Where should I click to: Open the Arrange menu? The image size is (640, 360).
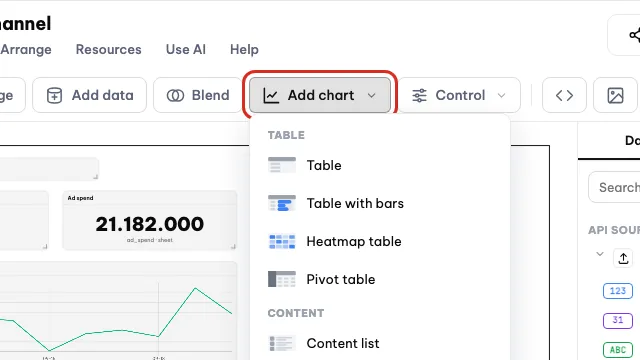pos(26,49)
